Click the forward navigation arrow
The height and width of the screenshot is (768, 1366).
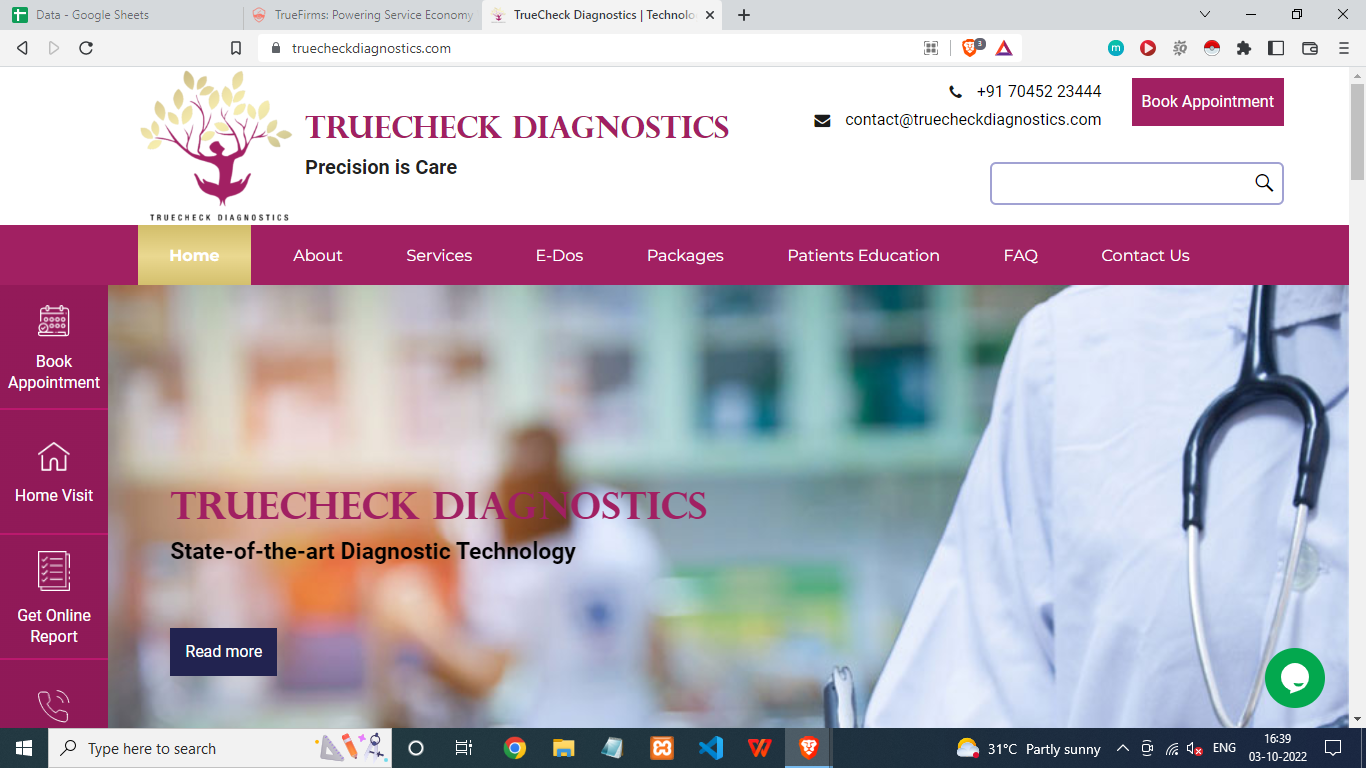click(54, 48)
